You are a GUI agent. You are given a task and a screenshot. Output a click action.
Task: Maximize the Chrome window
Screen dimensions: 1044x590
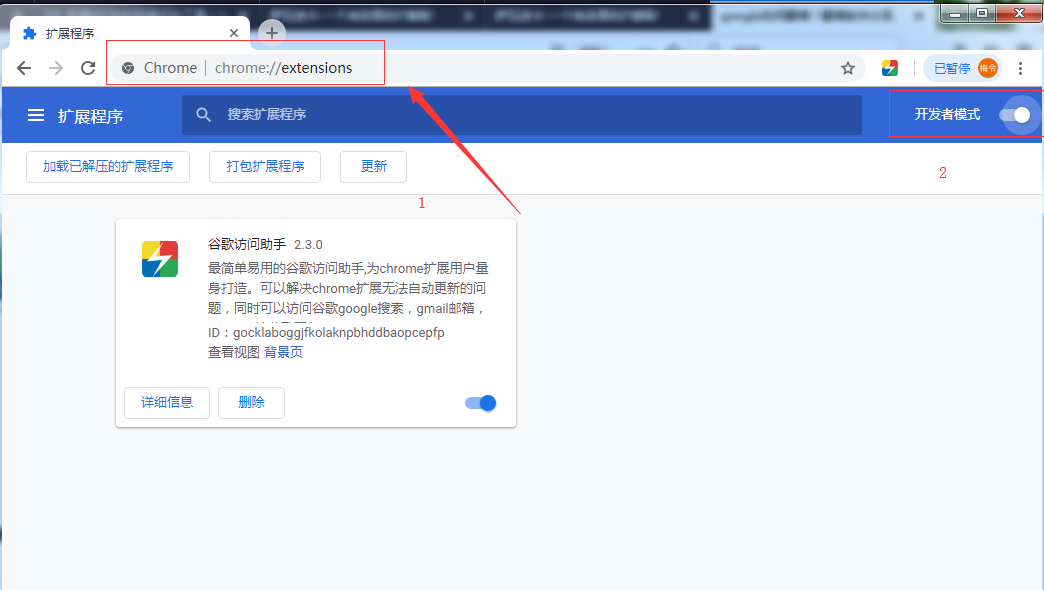click(x=981, y=13)
